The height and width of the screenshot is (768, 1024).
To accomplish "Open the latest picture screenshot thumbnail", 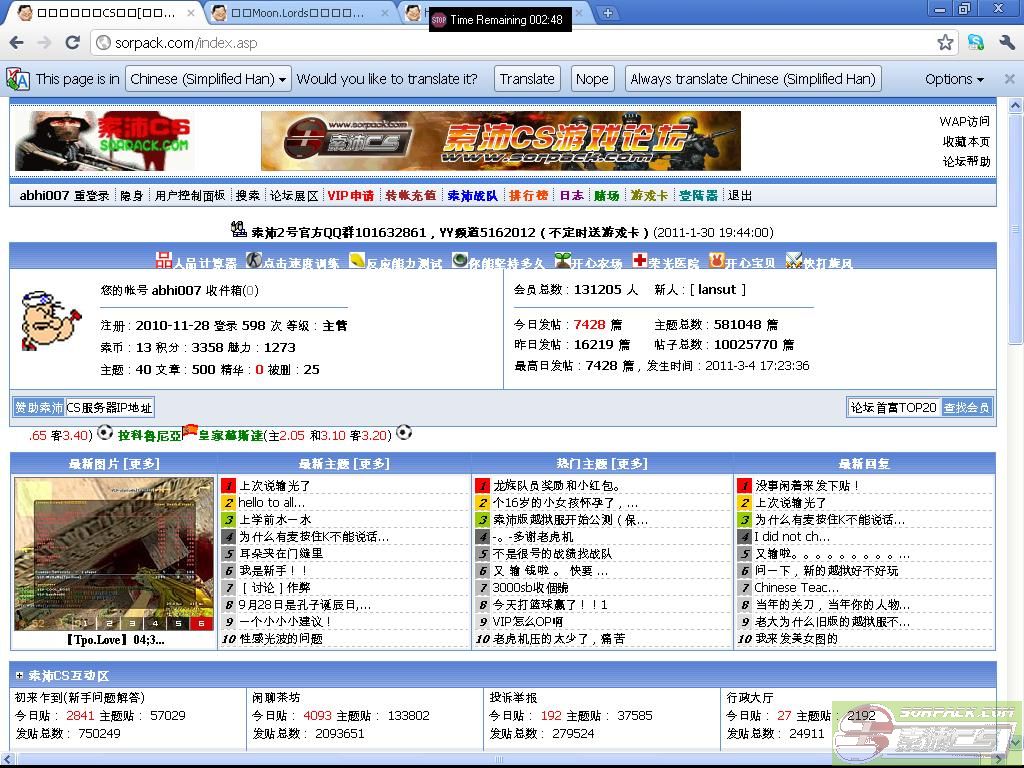I will [x=113, y=553].
